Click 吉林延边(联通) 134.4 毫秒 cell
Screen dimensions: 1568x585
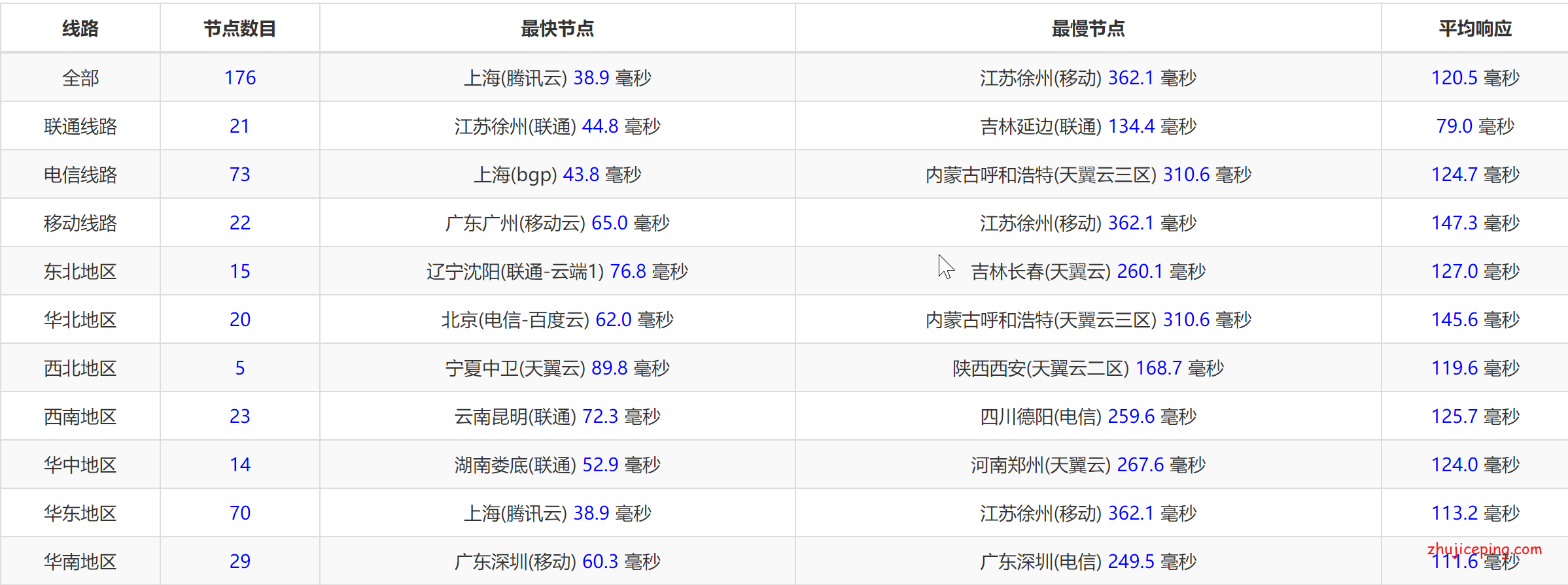tap(1088, 126)
